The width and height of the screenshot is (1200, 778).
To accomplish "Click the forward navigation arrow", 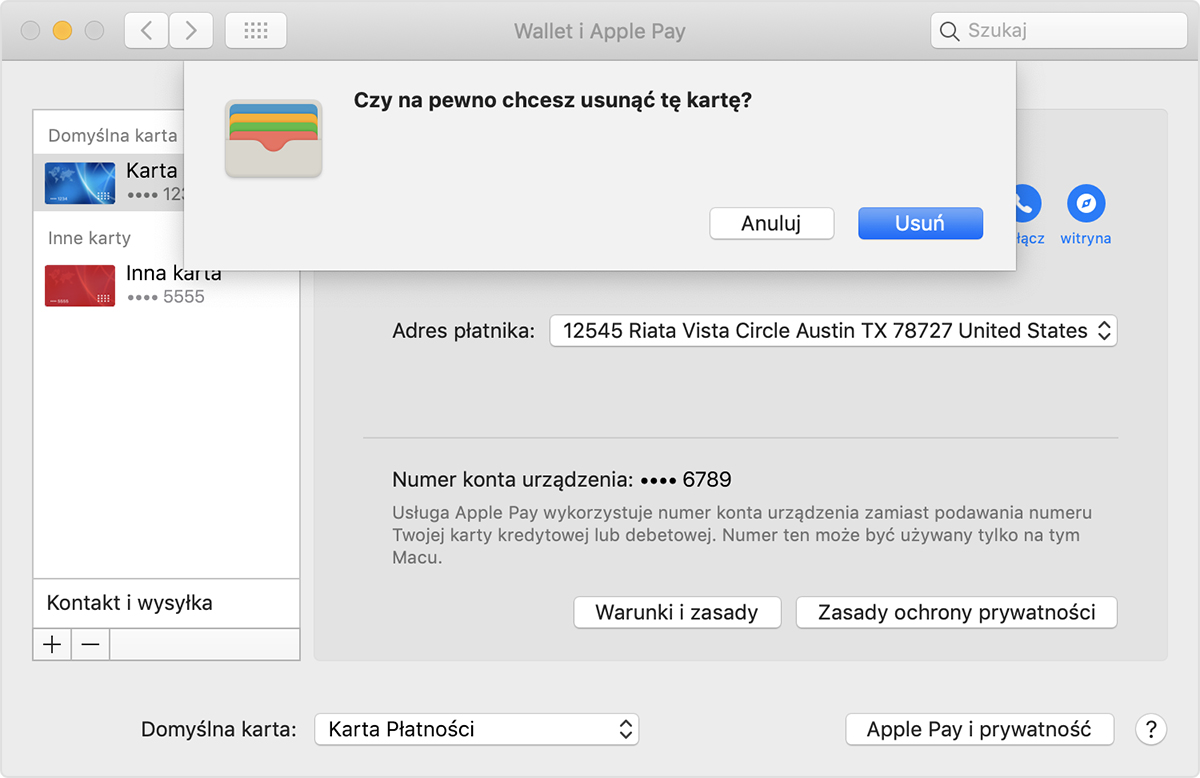I will [190, 31].
